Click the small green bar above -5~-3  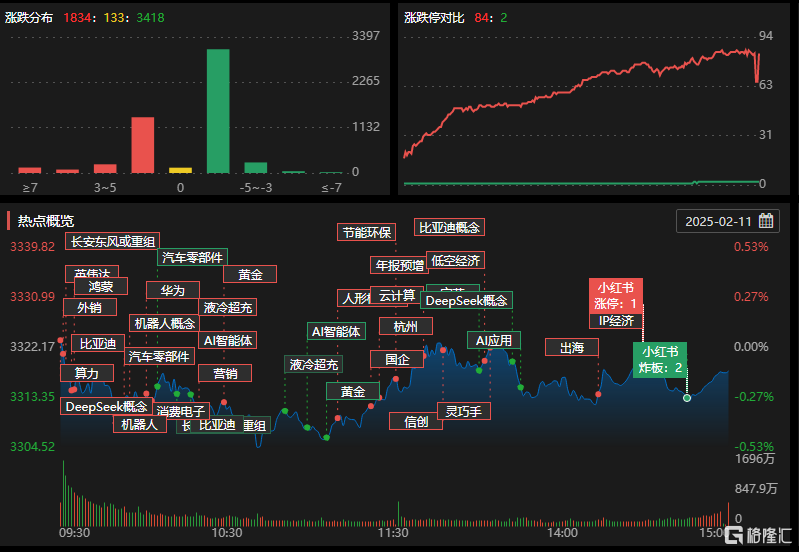pyautogui.click(x=256, y=168)
